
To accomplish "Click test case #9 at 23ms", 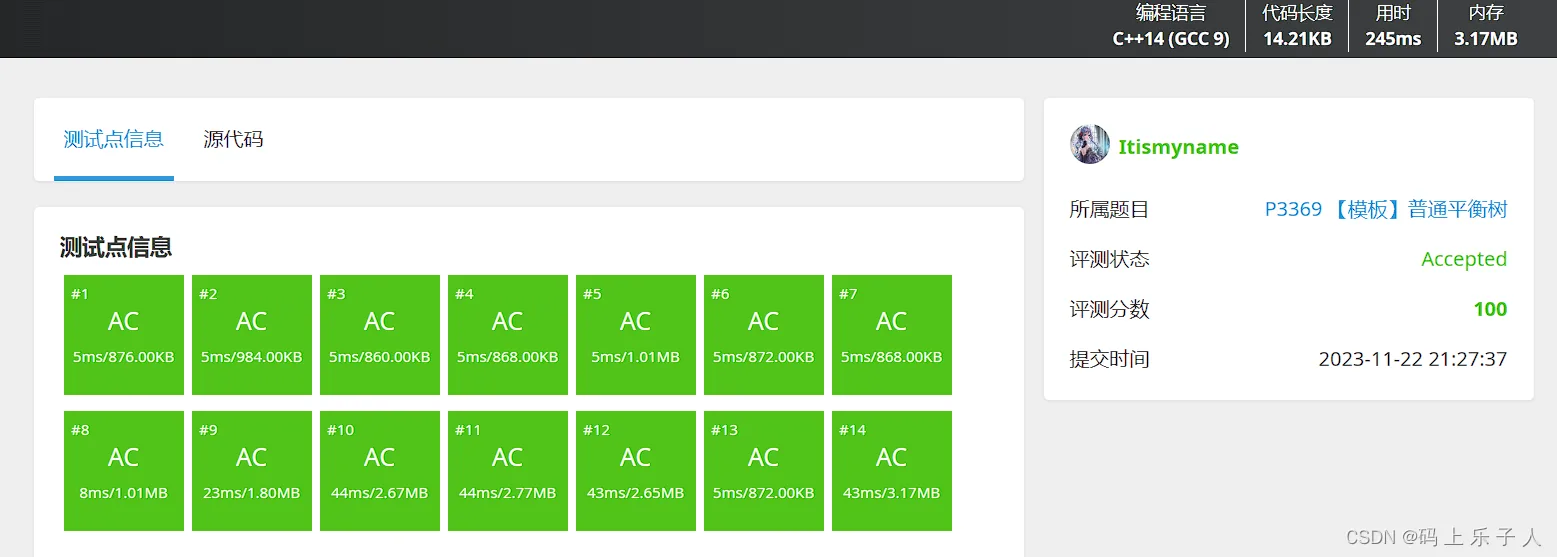I will 252,471.
